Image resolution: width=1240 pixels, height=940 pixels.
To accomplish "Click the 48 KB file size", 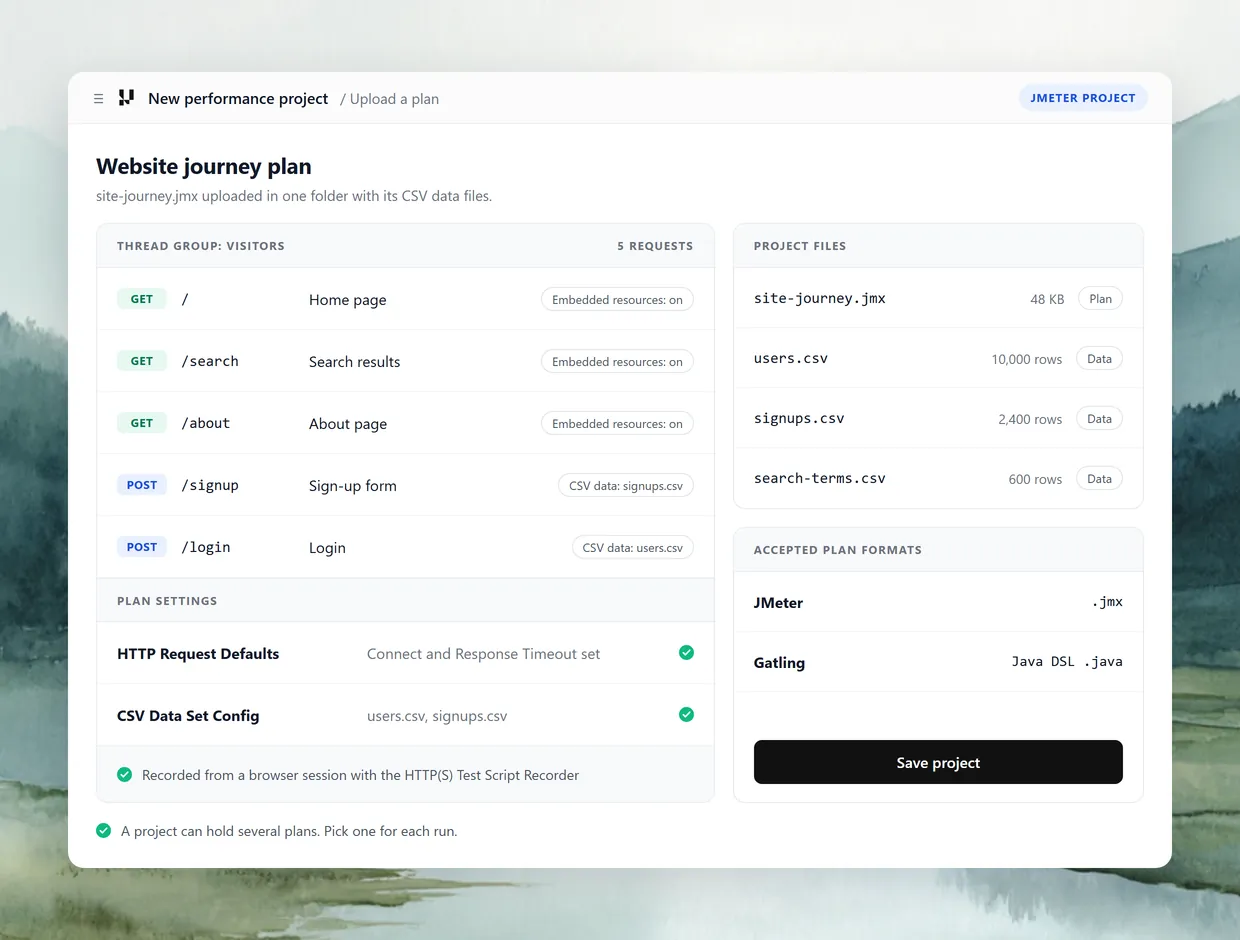I will pos(1047,299).
